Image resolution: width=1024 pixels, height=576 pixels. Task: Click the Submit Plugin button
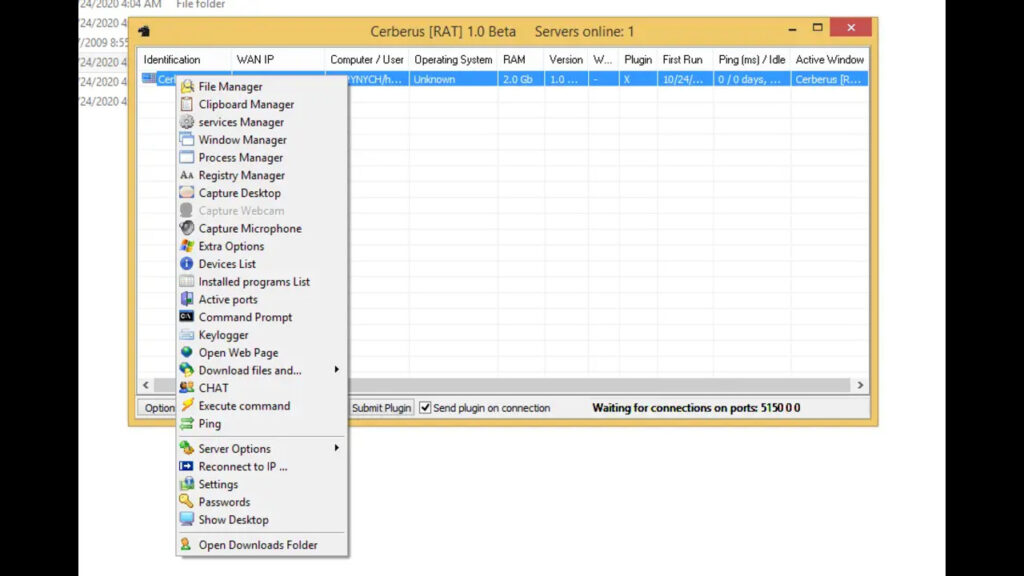(x=381, y=408)
